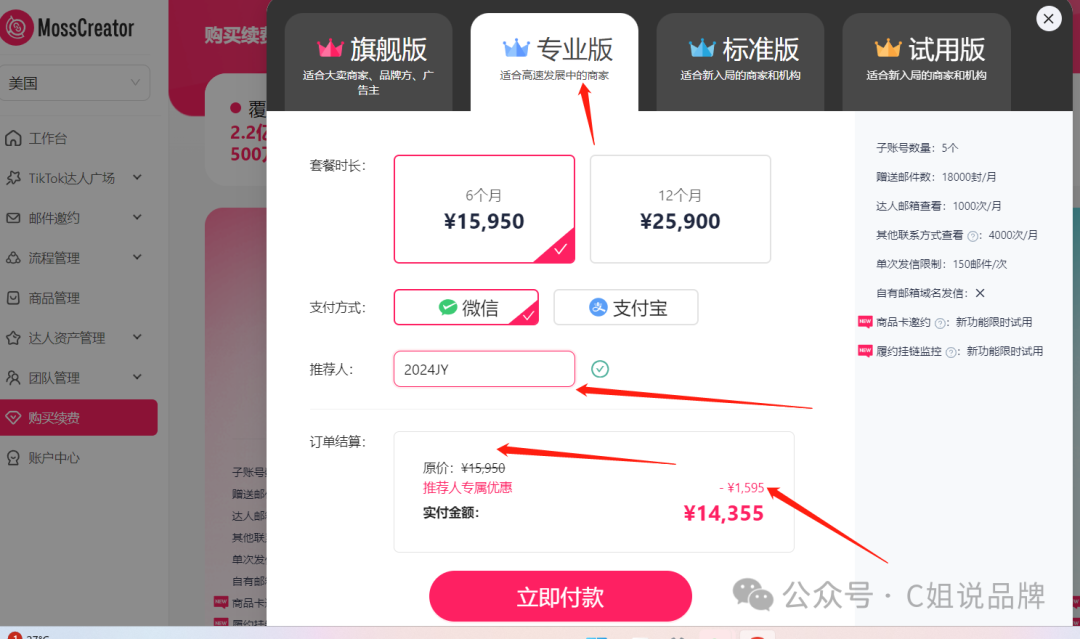This screenshot has height=639, width=1080.
Task: Click the 账户中心 account icon
Action: click(13, 458)
